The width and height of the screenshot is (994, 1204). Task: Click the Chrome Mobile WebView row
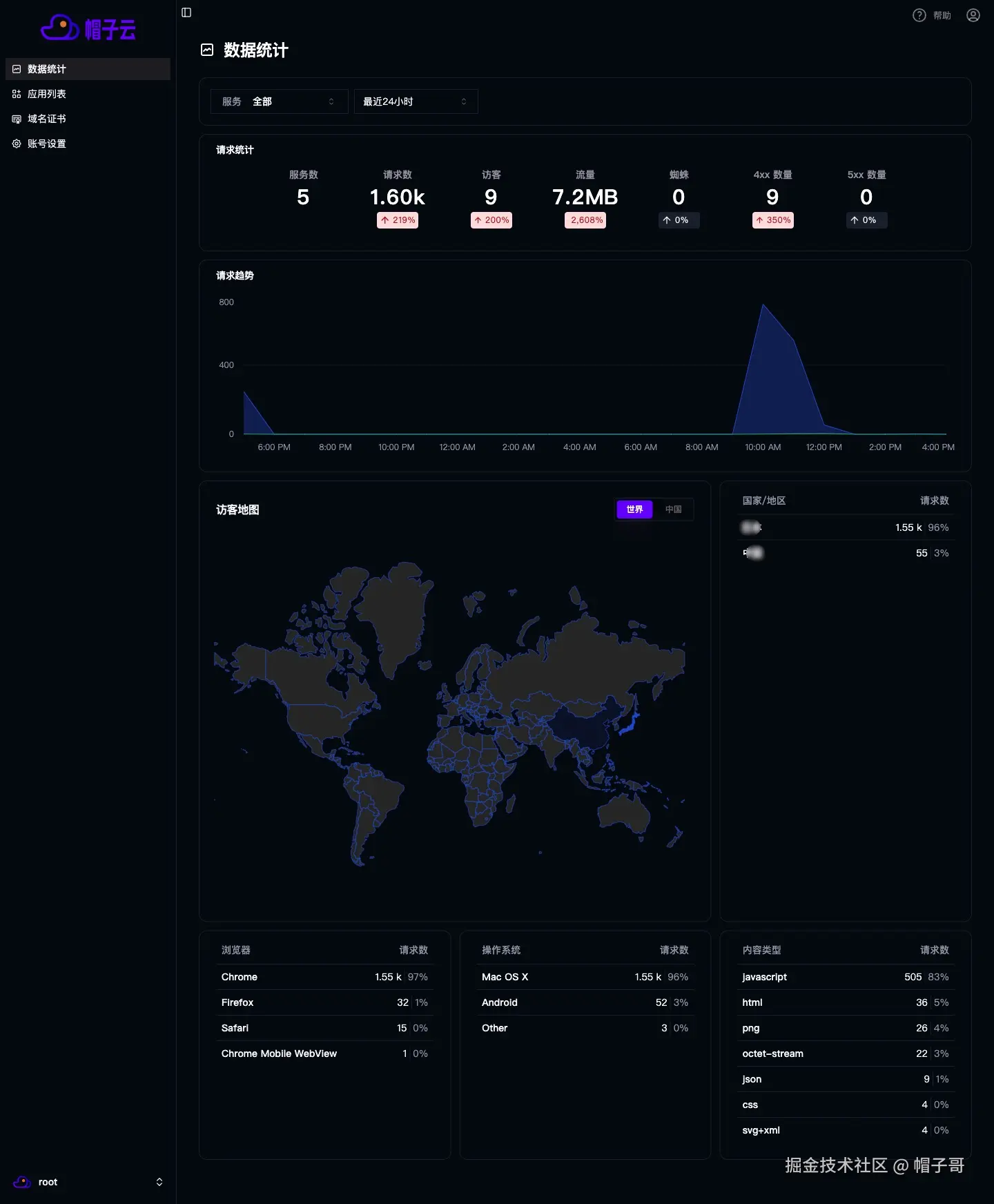324,1053
